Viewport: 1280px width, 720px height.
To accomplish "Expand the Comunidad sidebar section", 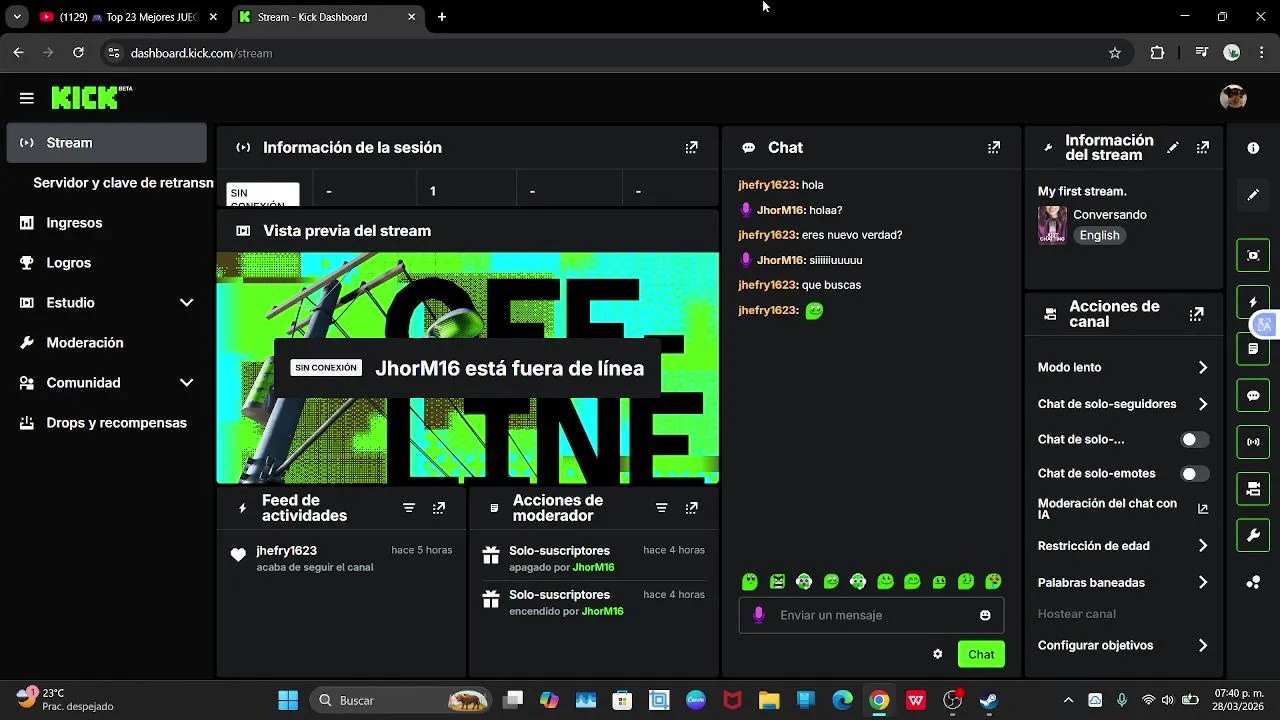I will click(x=106, y=383).
